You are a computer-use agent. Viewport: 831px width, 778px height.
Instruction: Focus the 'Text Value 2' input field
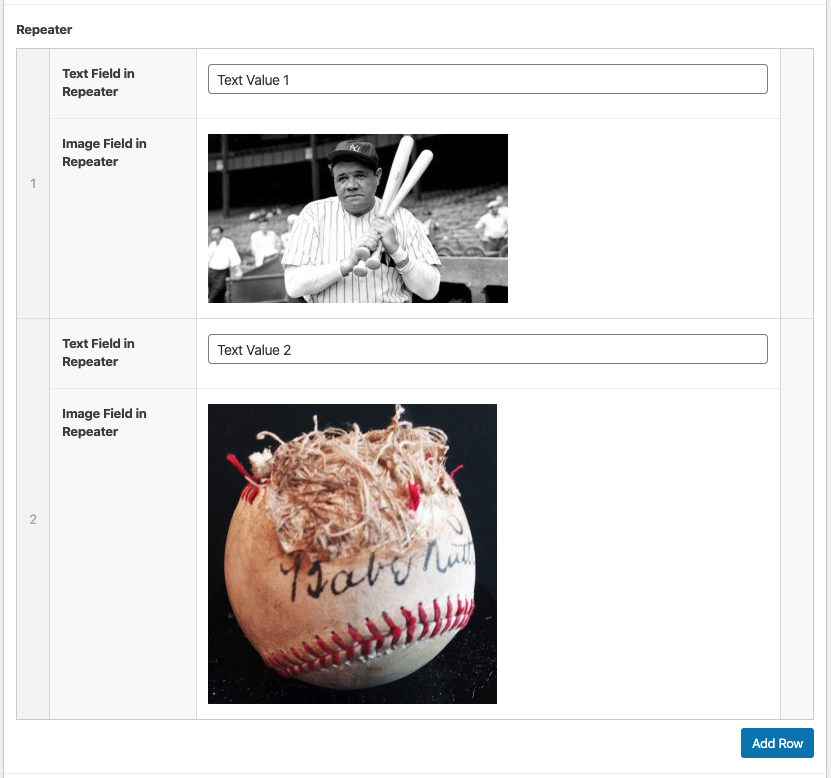[487, 350]
